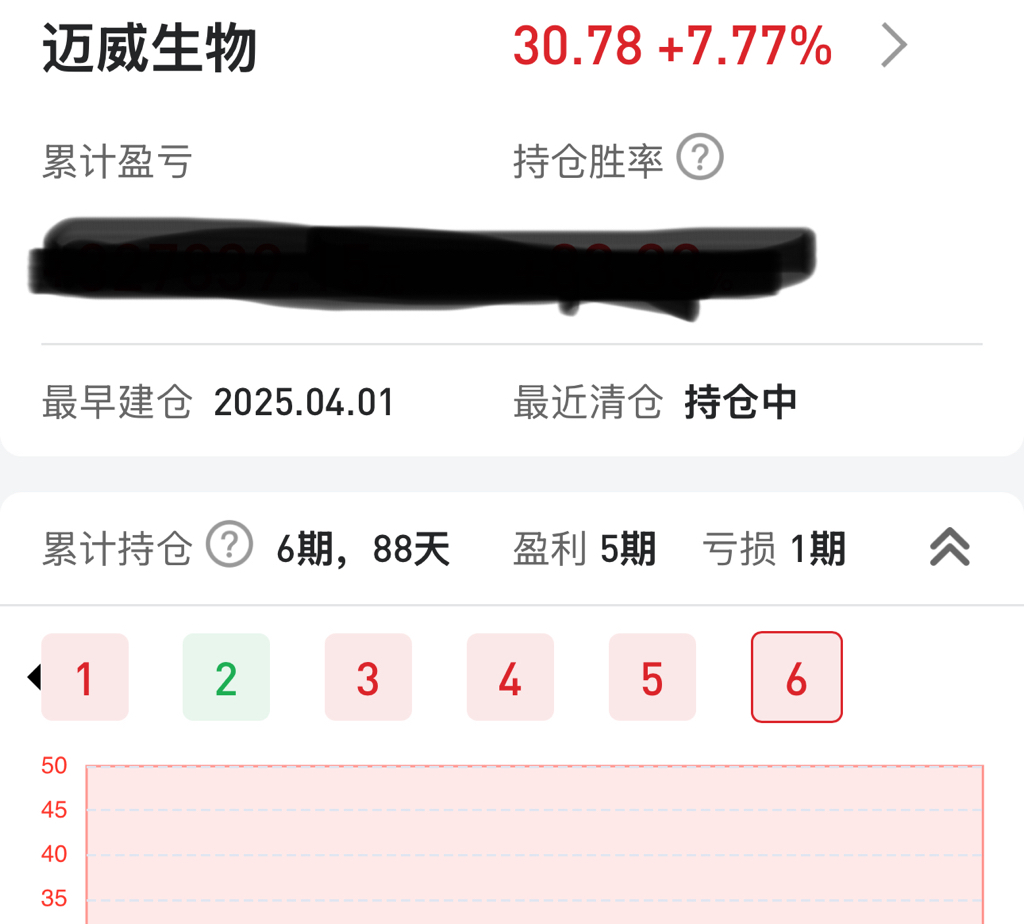Click the pink price chart area
Viewport: 1024px width, 924px height.
[x=535, y=844]
